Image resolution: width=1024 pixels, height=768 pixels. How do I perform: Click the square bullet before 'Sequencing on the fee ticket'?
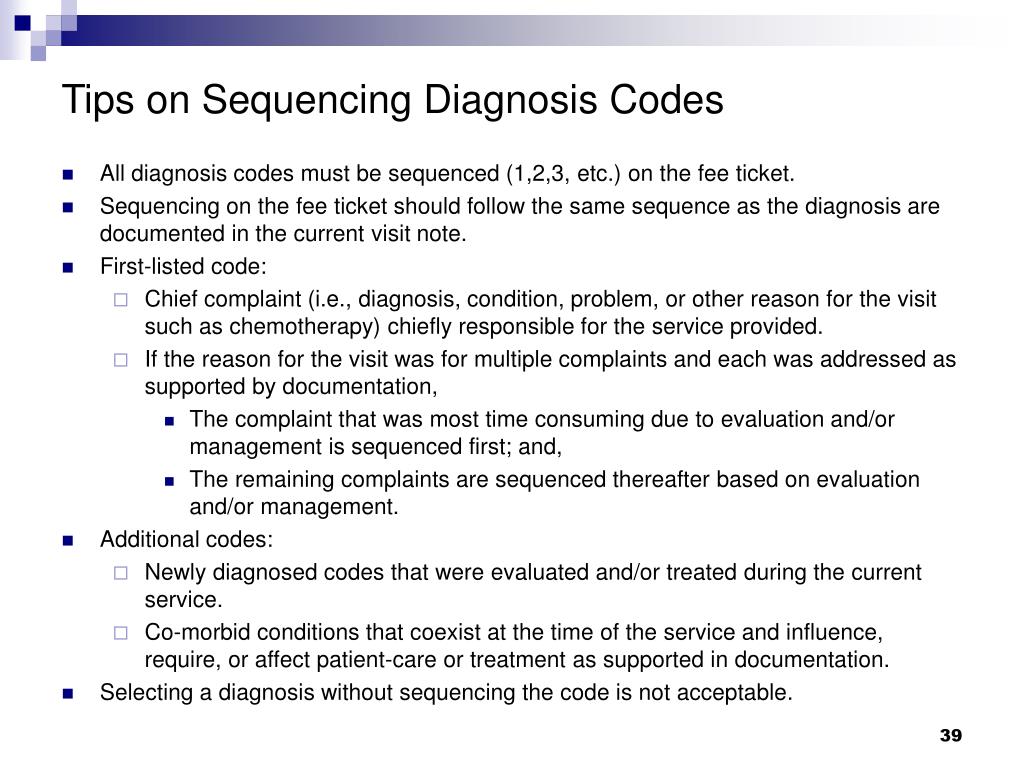point(68,208)
